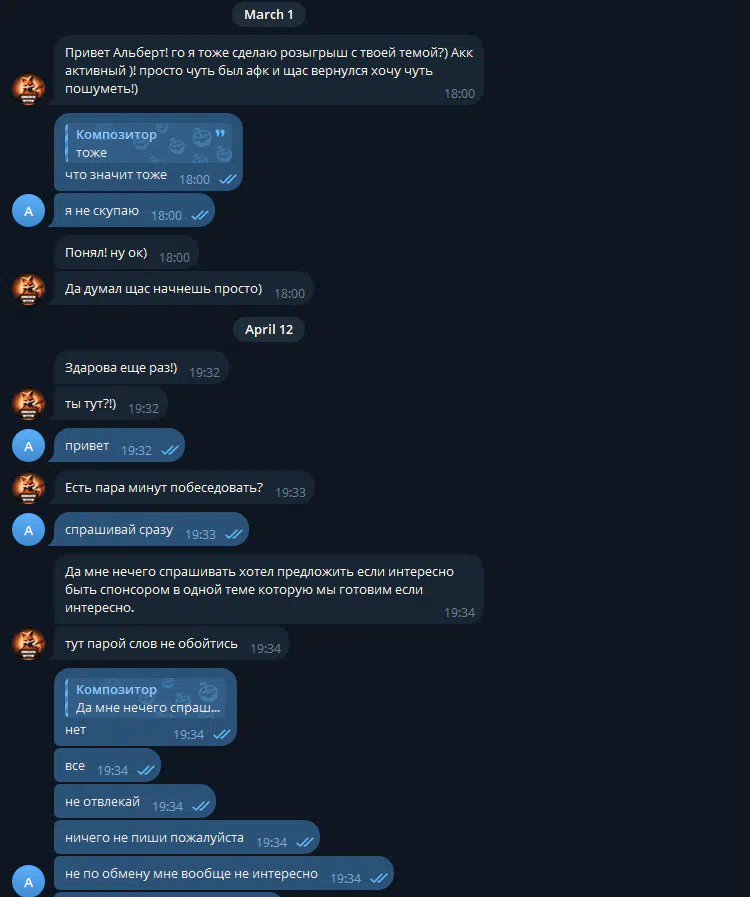Image resolution: width=750 pixels, height=897 pixels.
Task: Click the fox avatar beside 'Да думал щас начнешь просто)'
Action: (29, 289)
